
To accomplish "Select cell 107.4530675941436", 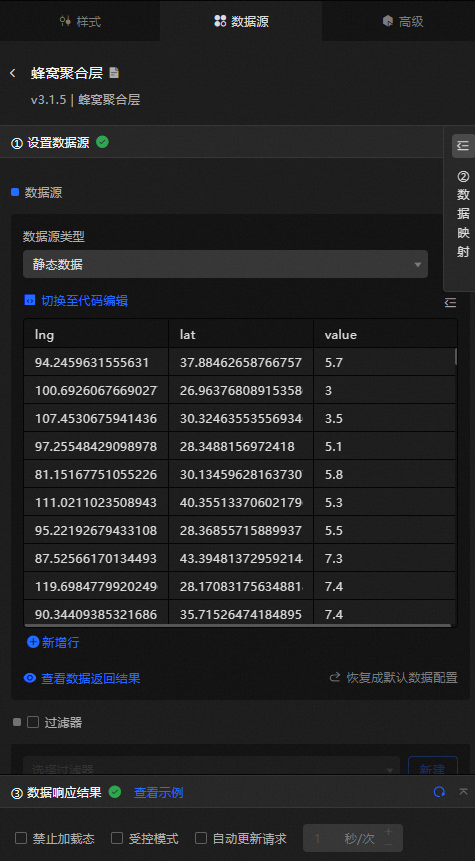I will tap(96, 418).
